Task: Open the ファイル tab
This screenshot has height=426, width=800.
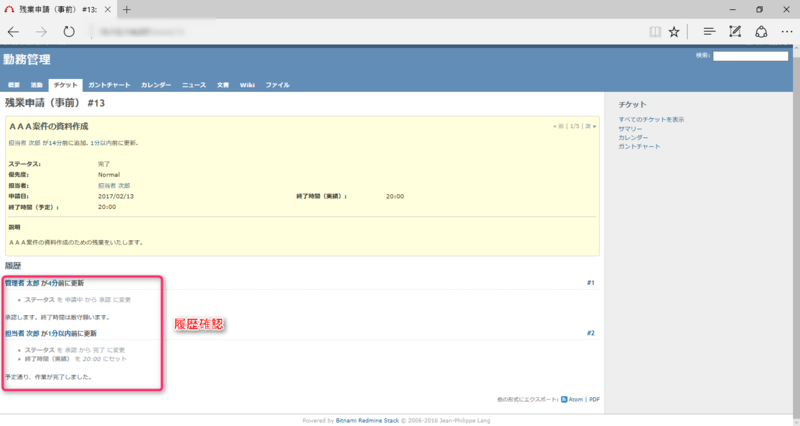Action: click(277, 85)
